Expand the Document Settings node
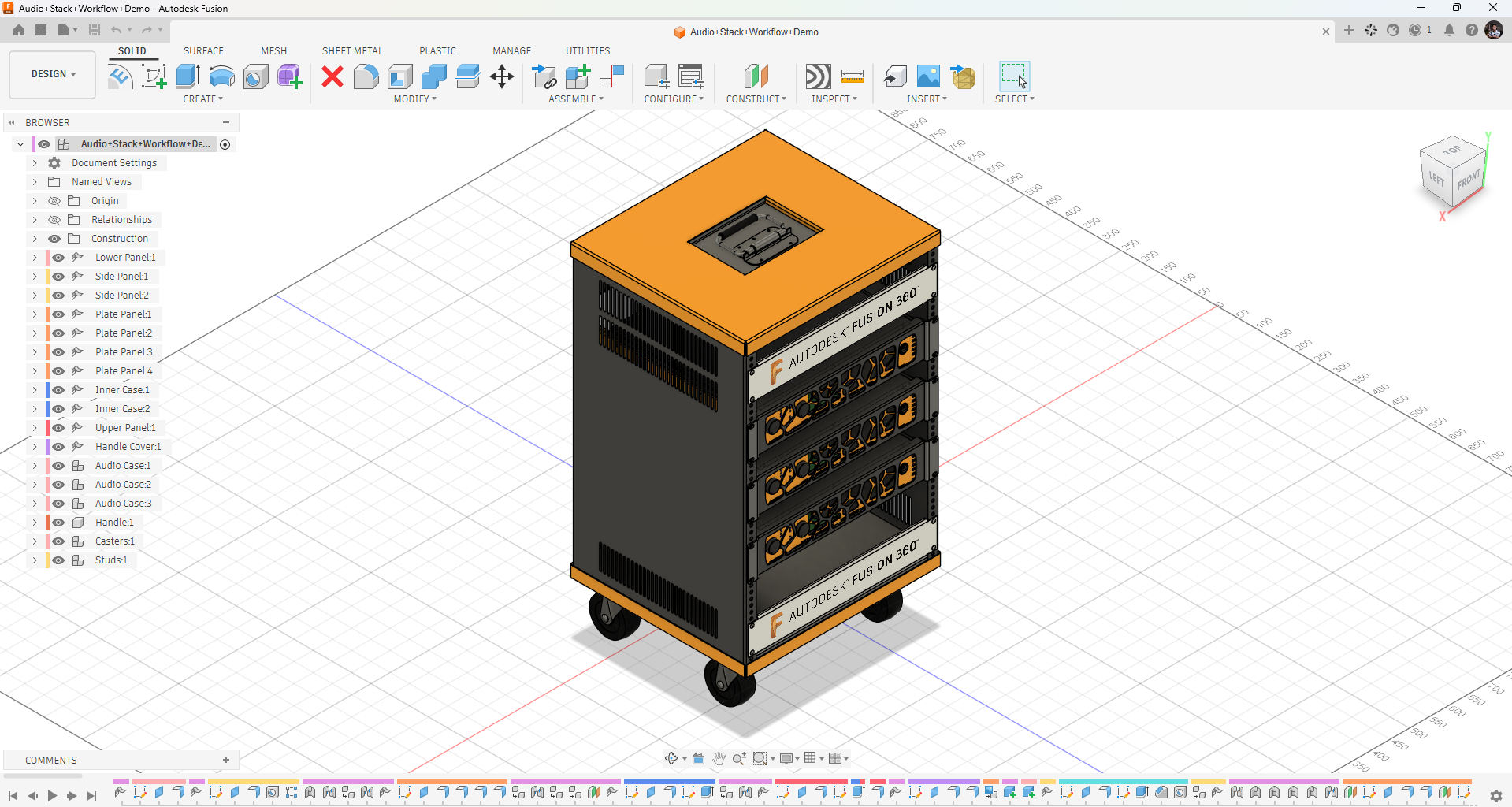The image size is (1512, 807). pyautogui.click(x=35, y=163)
